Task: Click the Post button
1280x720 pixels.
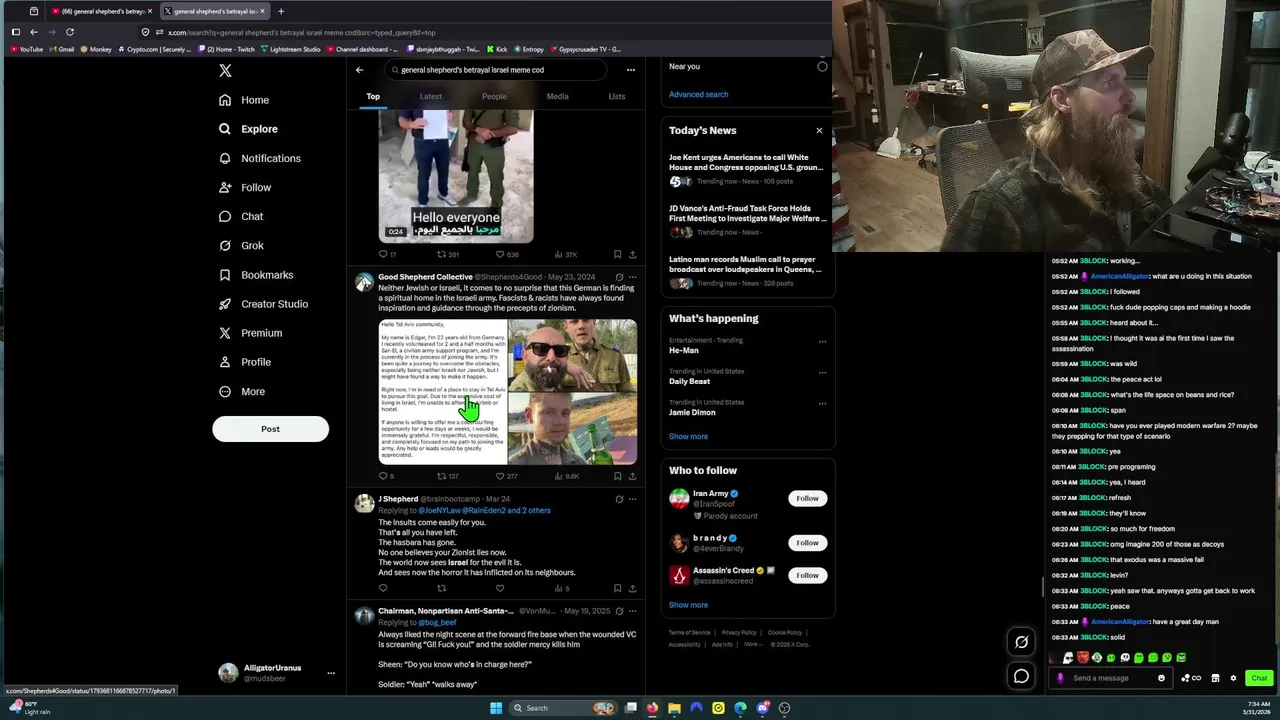Action: click(270, 429)
